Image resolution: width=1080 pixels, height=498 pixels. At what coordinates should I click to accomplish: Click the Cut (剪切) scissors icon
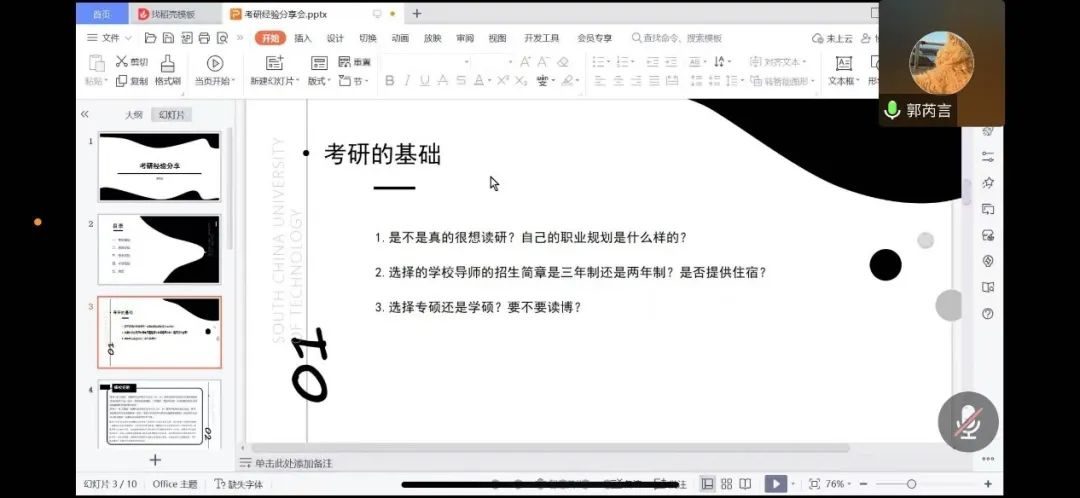[120, 62]
